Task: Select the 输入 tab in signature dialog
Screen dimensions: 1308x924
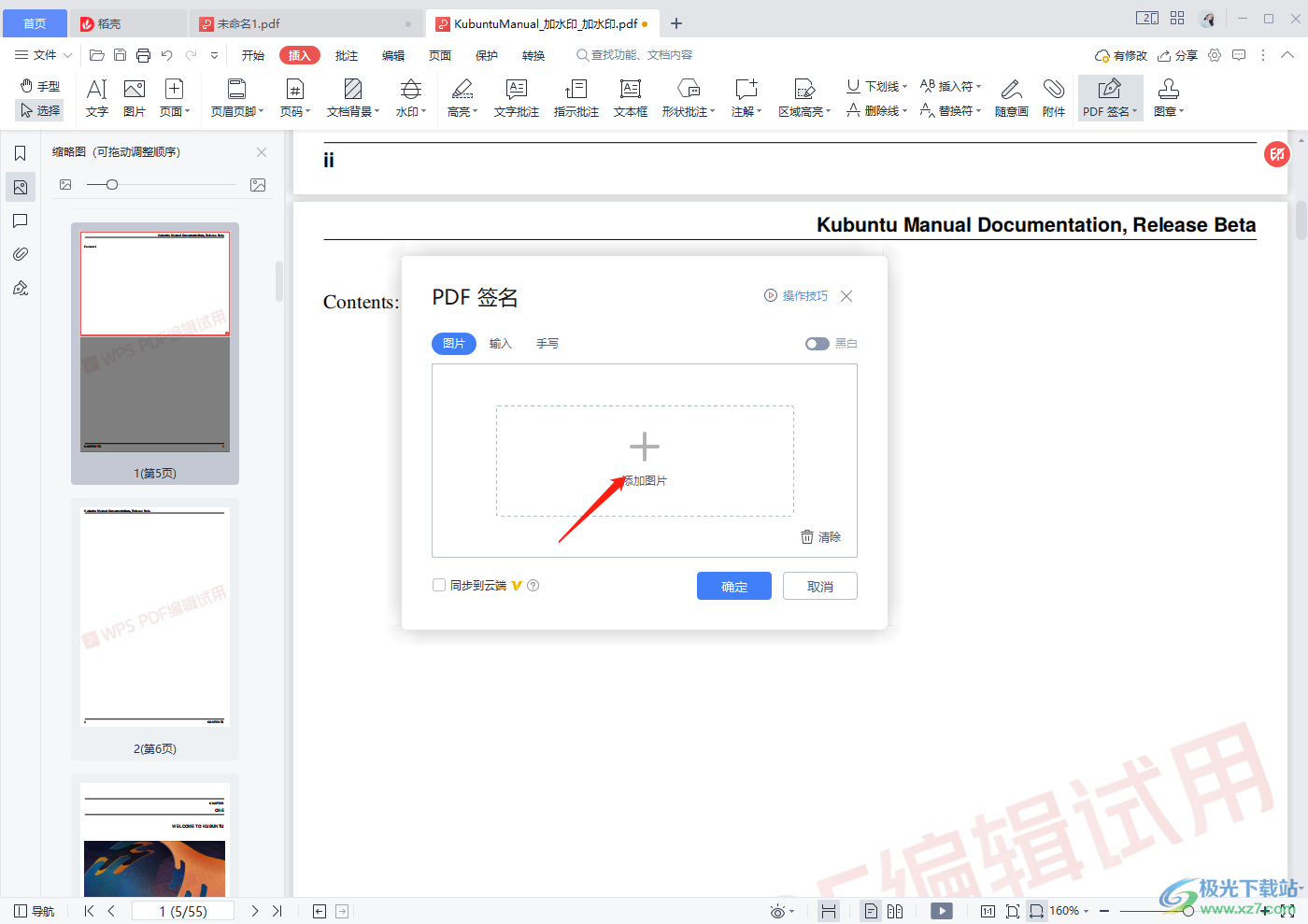Action: click(x=501, y=344)
